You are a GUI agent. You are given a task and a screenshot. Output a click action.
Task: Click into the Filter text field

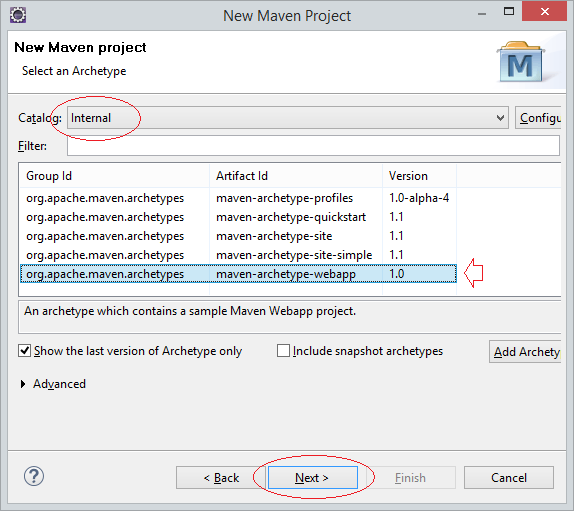click(313, 146)
